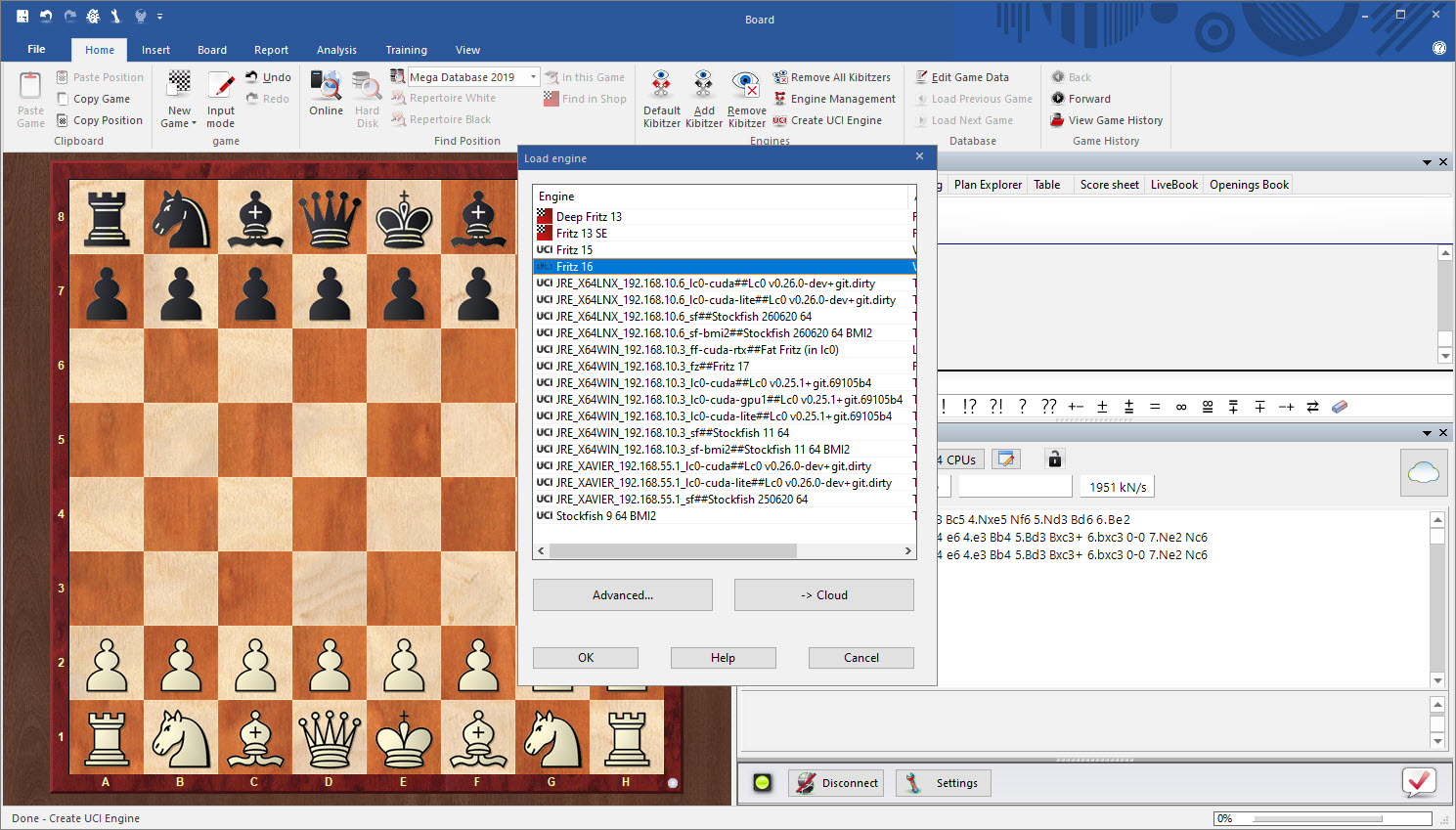
Task: Open the Plan Explorer tab
Action: click(x=988, y=184)
